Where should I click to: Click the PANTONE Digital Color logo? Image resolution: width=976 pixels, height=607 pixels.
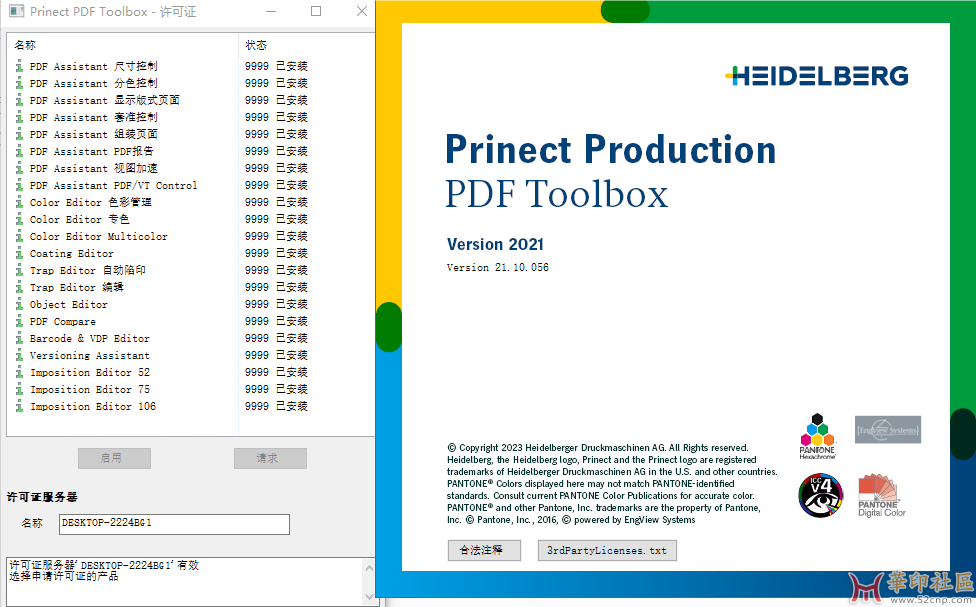coord(881,496)
